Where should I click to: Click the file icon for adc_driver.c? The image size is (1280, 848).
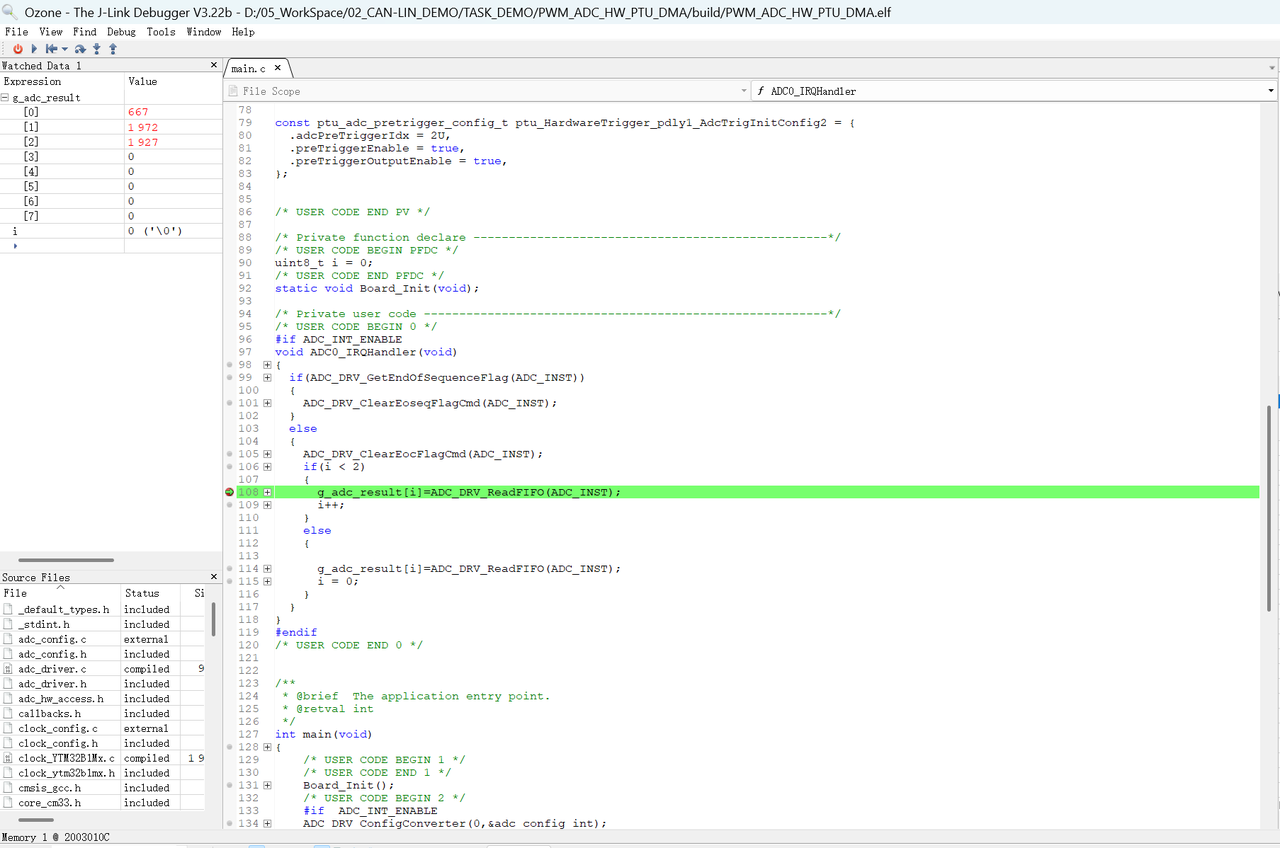click(8, 669)
